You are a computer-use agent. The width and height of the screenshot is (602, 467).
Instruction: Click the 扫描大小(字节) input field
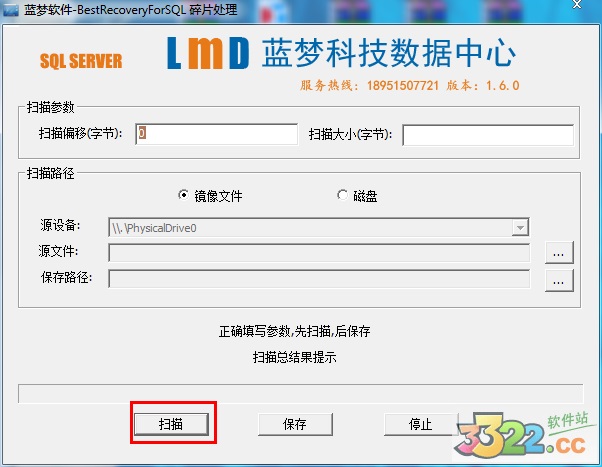click(488, 135)
